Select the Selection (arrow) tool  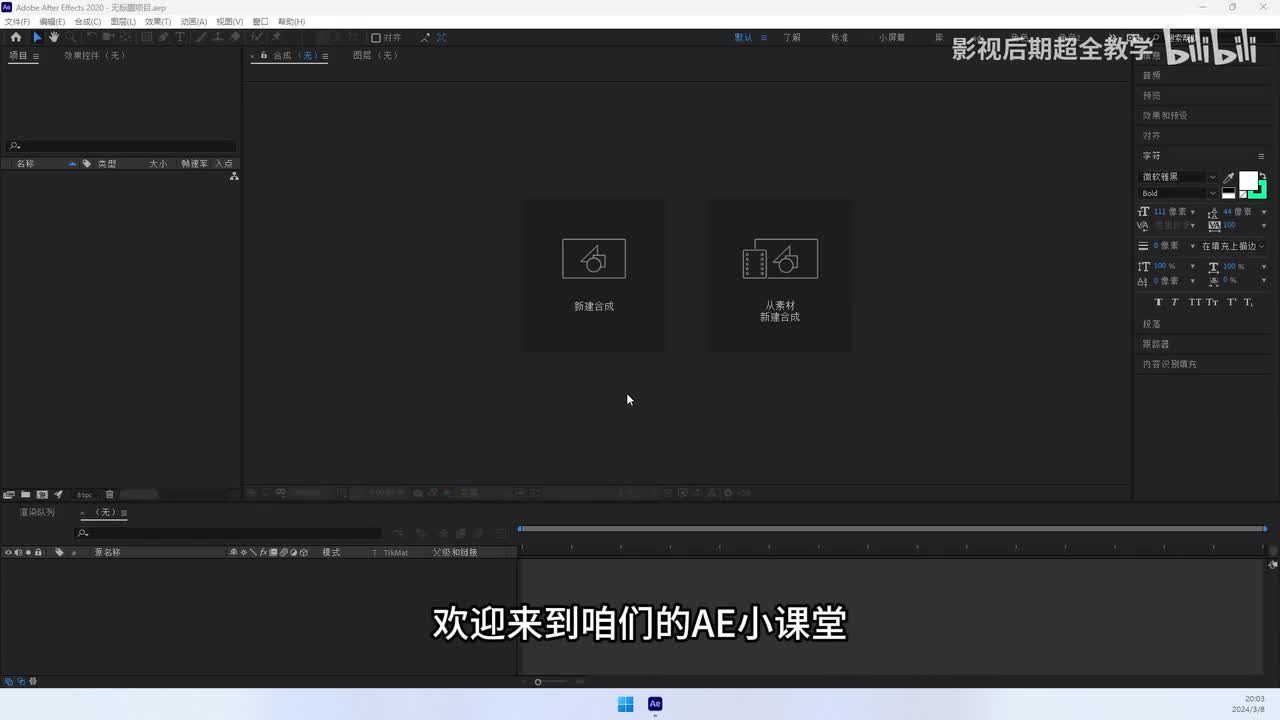pos(37,37)
